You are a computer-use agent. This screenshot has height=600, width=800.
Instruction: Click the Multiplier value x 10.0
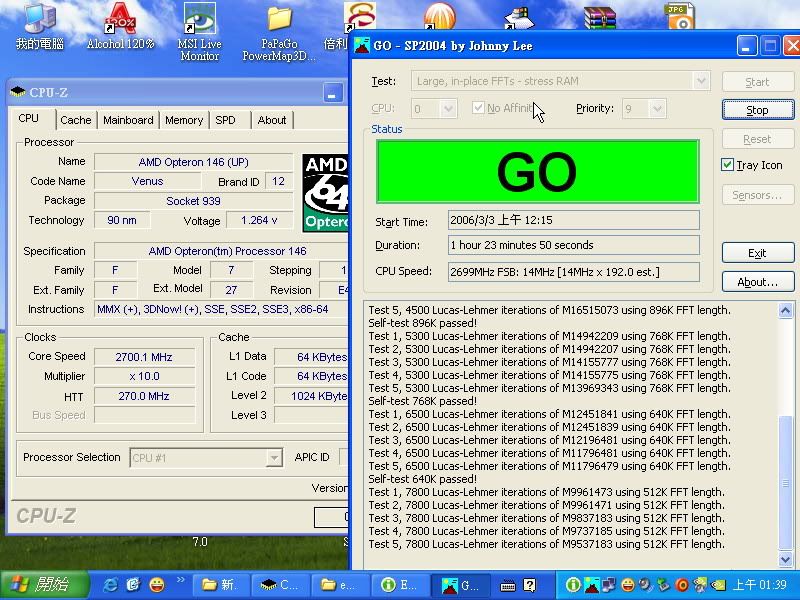[144, 377]
